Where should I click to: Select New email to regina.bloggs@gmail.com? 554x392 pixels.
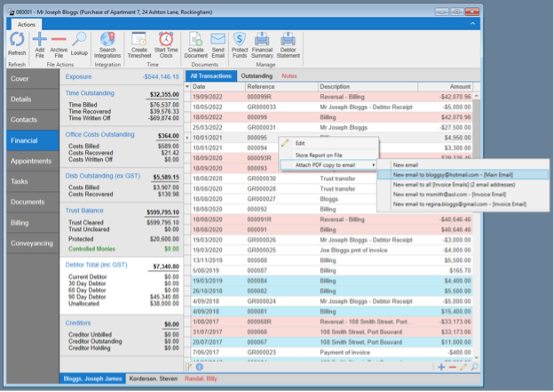pos(463,204)
